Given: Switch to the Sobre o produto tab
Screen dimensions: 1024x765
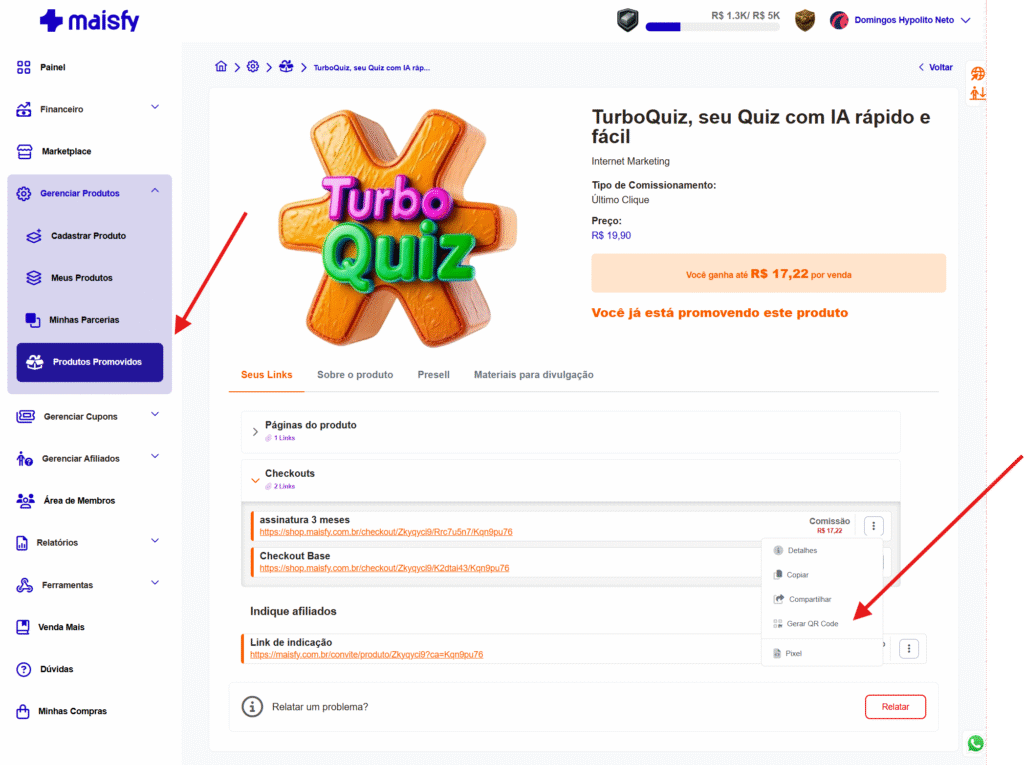Looking at the screenshot, I should click(x=355, y=375).
